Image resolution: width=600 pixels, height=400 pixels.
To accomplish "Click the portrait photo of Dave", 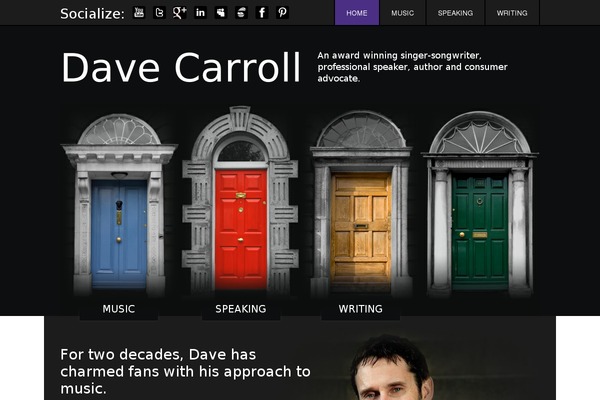I will pos(392,367).
